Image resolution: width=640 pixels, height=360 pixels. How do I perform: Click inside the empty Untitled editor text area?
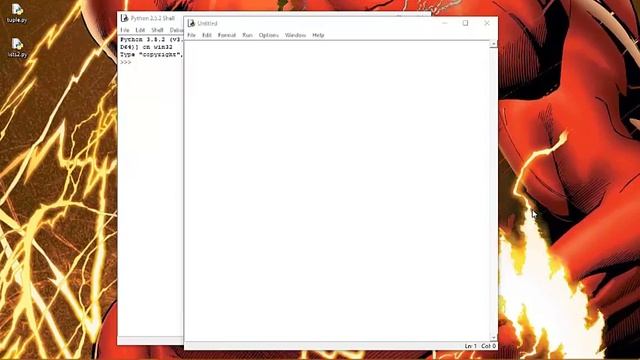[337, 191]
